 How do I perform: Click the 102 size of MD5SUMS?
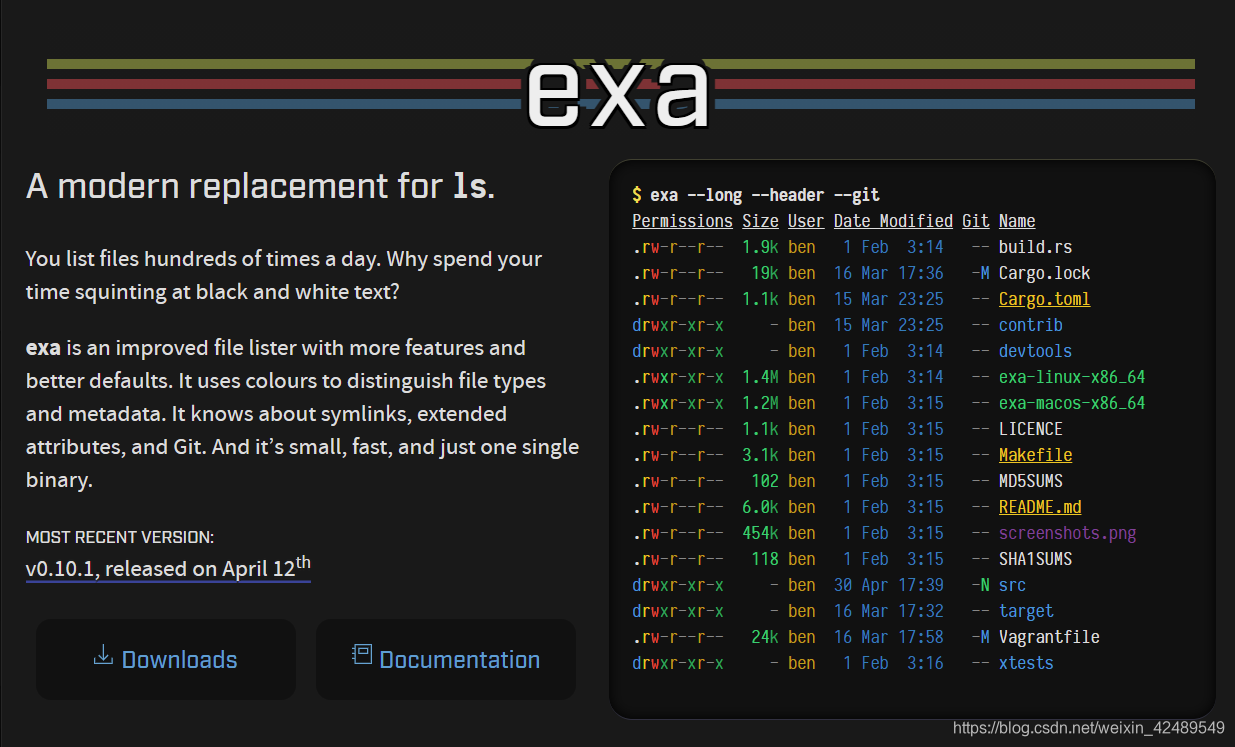[x=765, y=481]
